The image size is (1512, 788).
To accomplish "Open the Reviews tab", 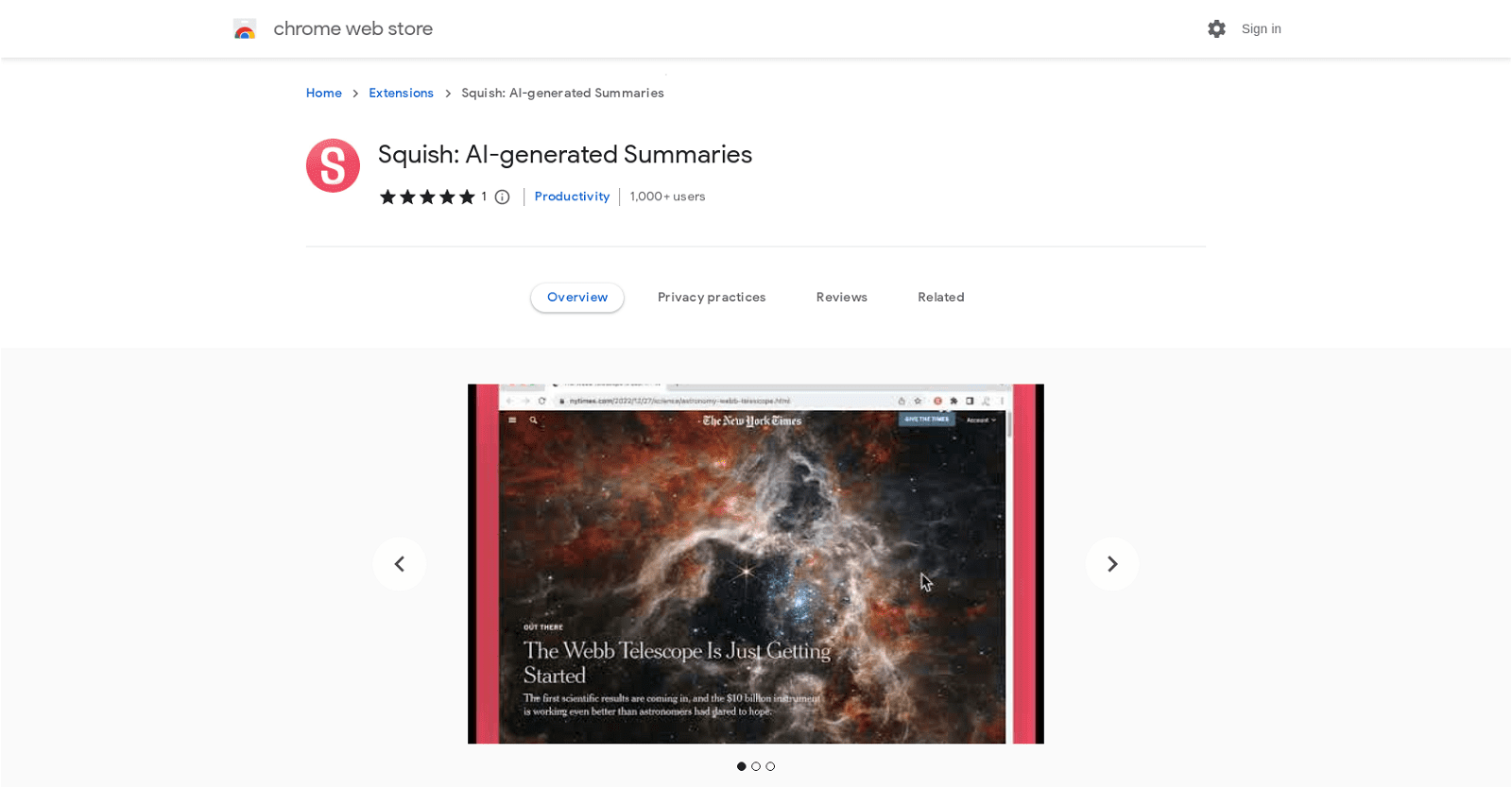I will pos(842,298).
